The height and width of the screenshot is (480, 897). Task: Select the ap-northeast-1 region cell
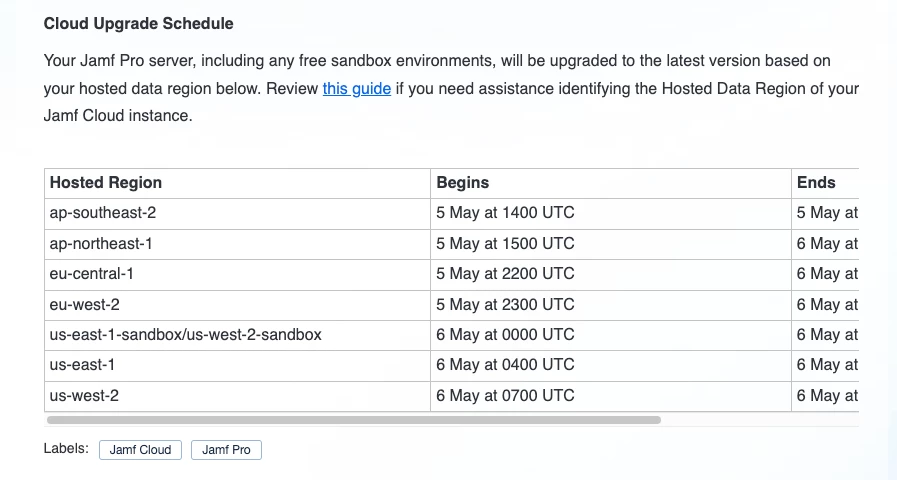[x=237, y=244]
